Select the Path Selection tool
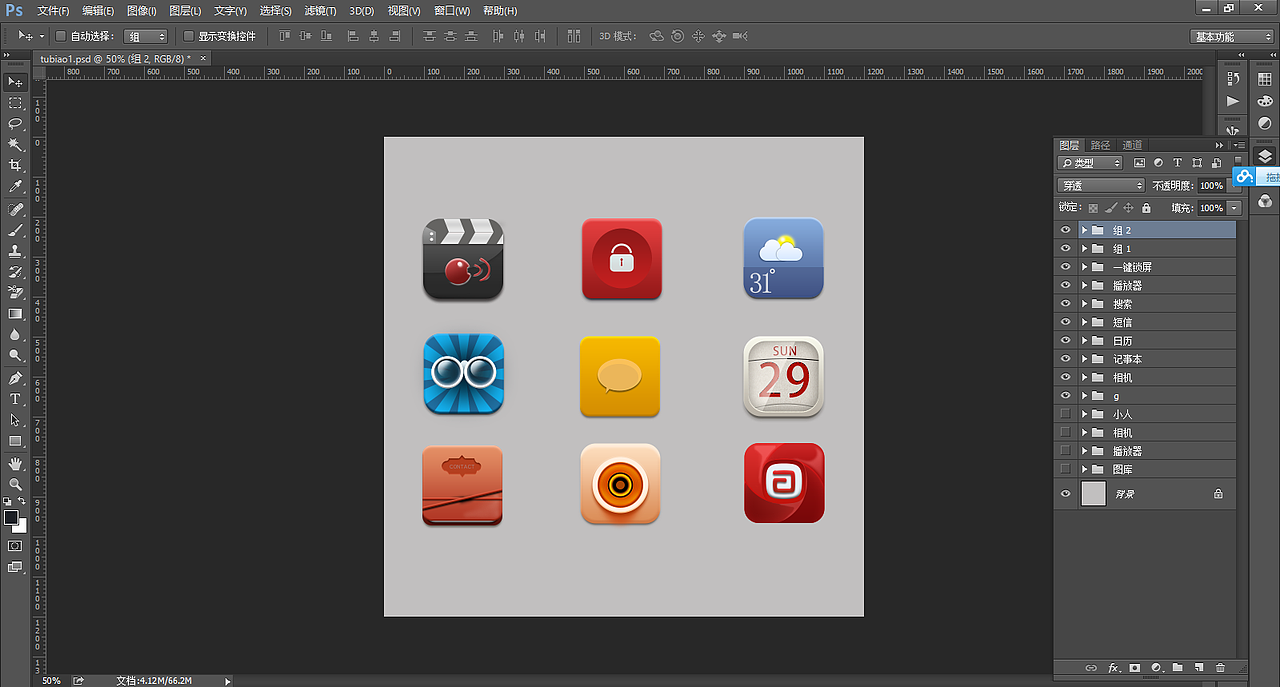 pos(15,420)
